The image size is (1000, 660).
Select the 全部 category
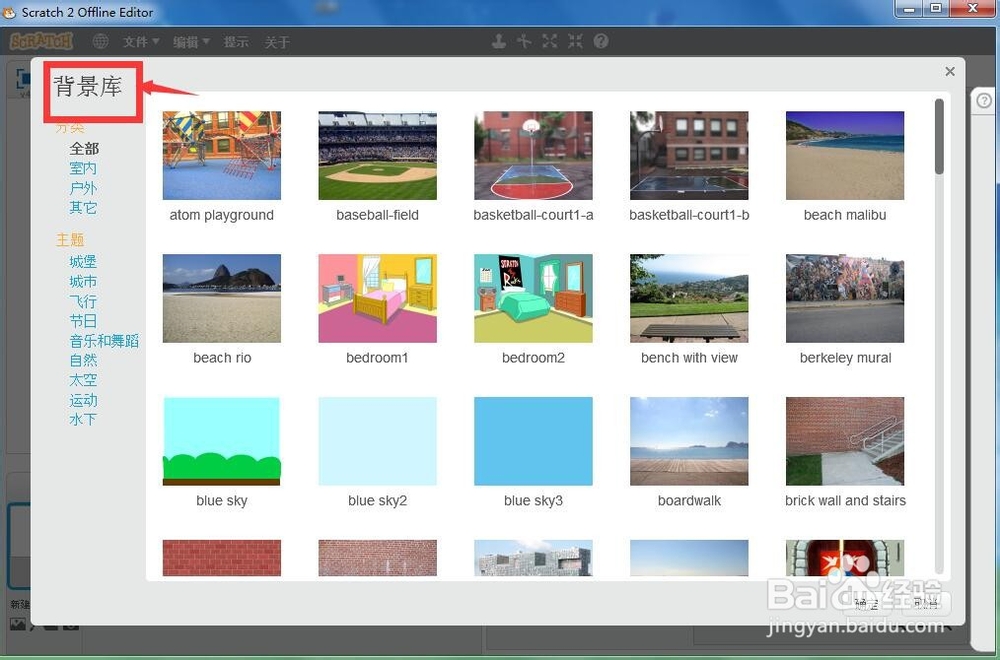[84, 149]
